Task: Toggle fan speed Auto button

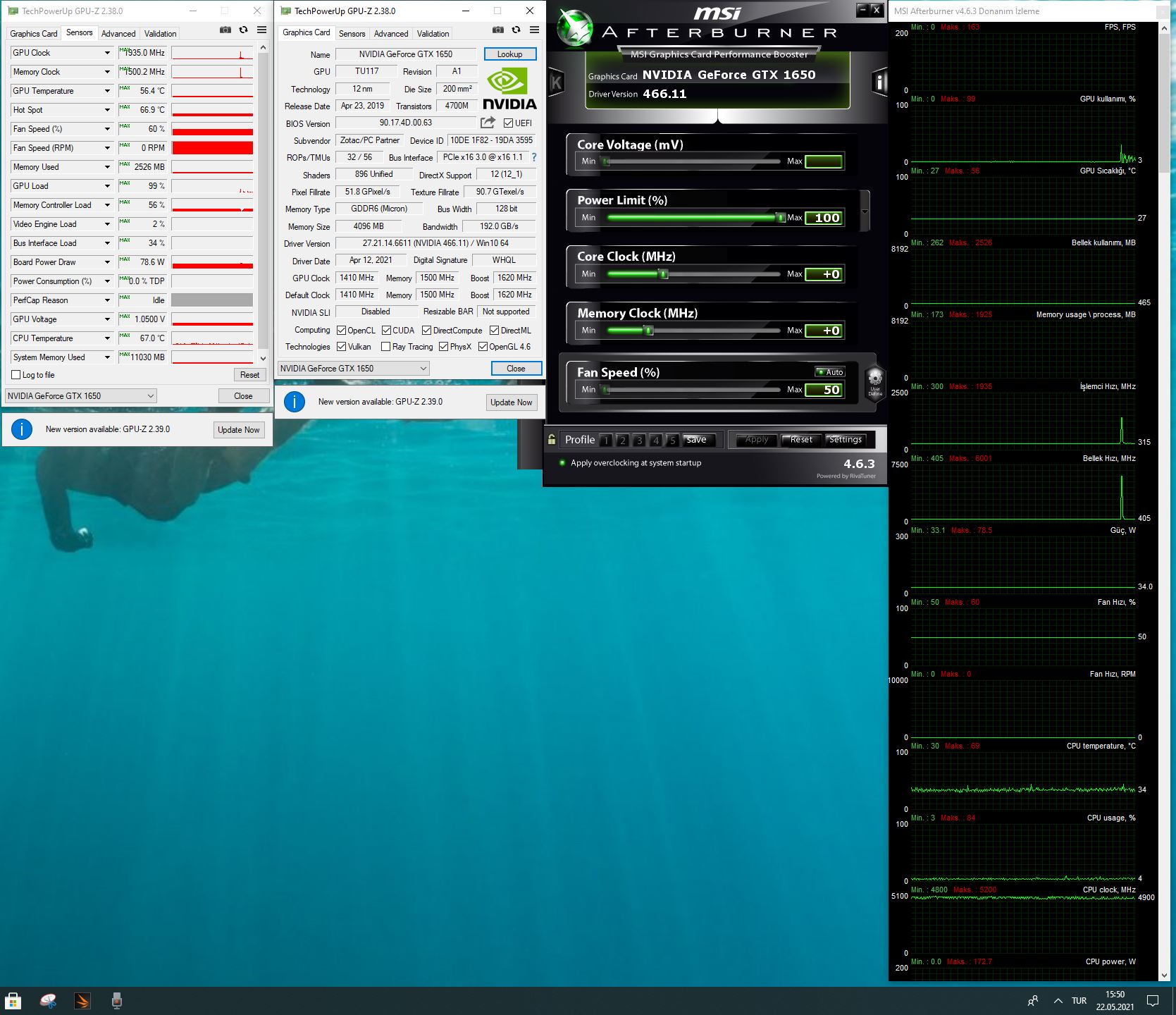Action: pos(829,371)
